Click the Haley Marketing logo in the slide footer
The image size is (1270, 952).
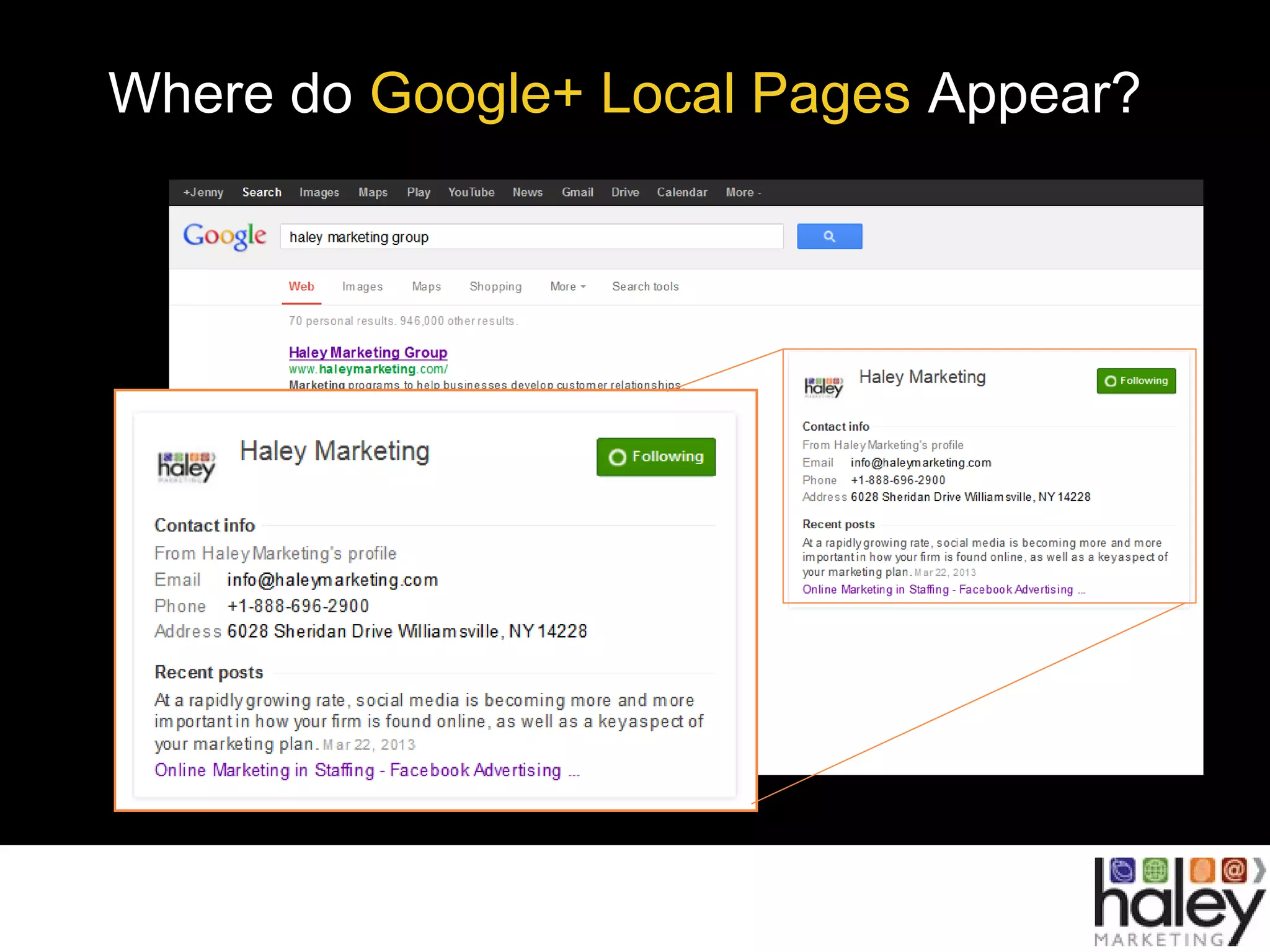[x=1179, y=902]
